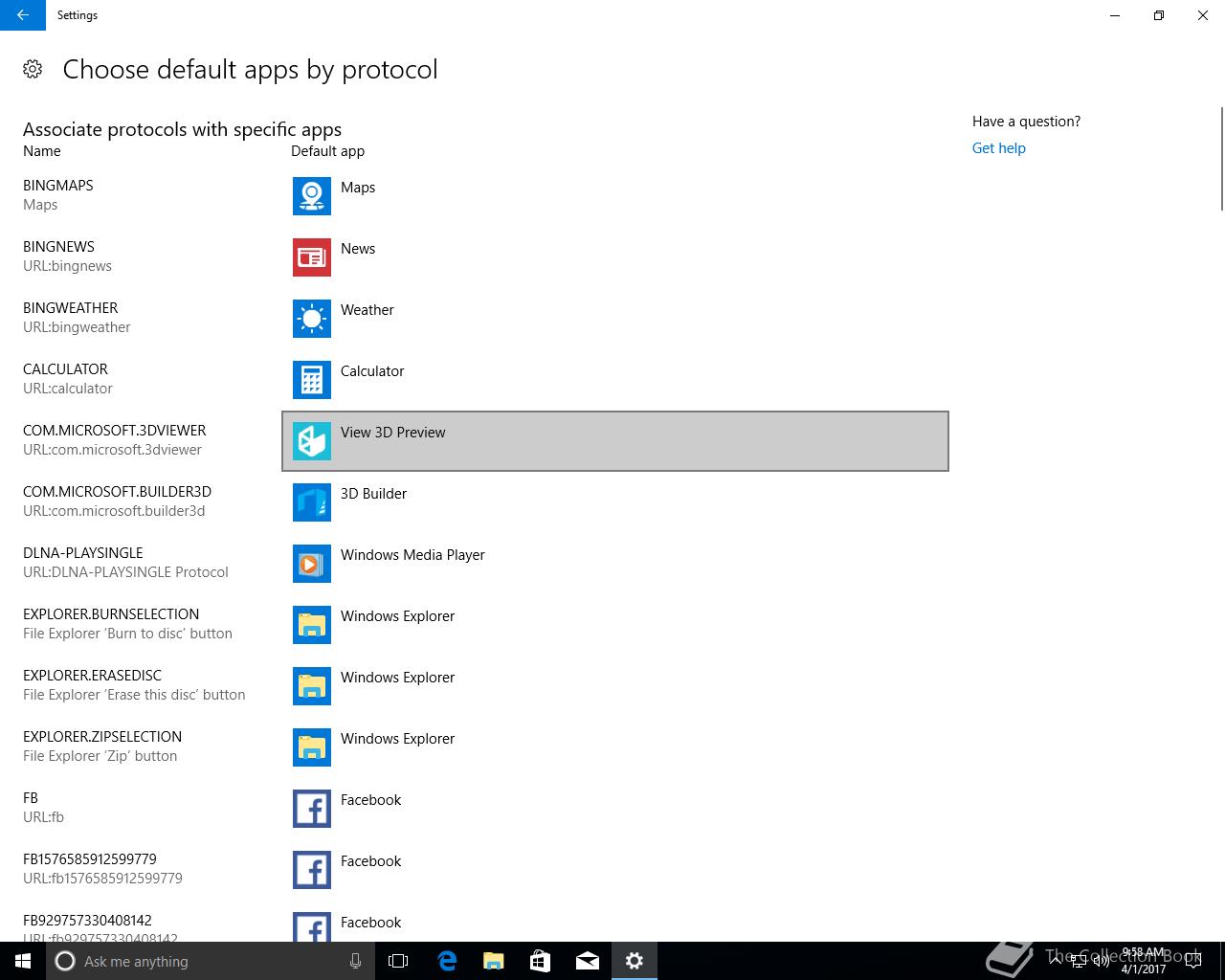The image size is (1225, 980).
Task: Click the FB1576585912599779 protocol name
Action: pos(90,859)
